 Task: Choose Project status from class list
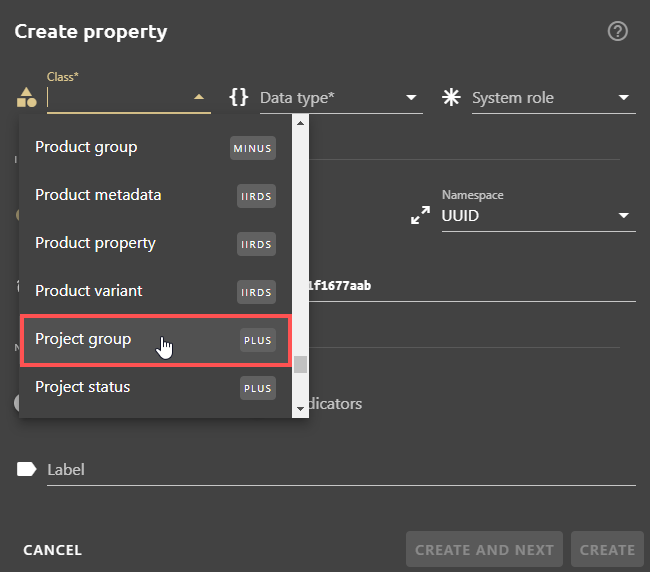[155, 388]
